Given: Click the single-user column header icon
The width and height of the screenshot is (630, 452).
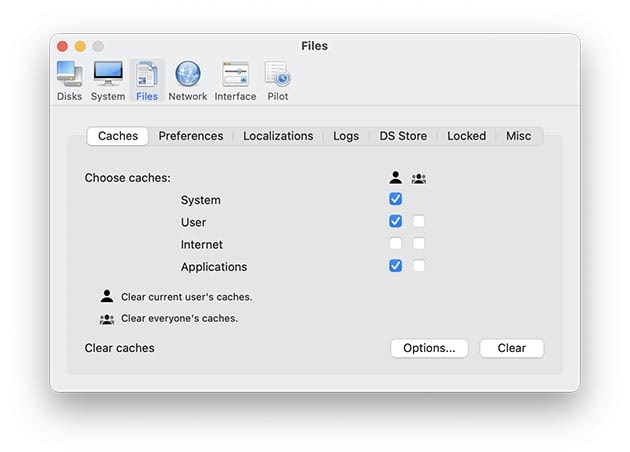Looking at the screenshot, I should 395,177.
